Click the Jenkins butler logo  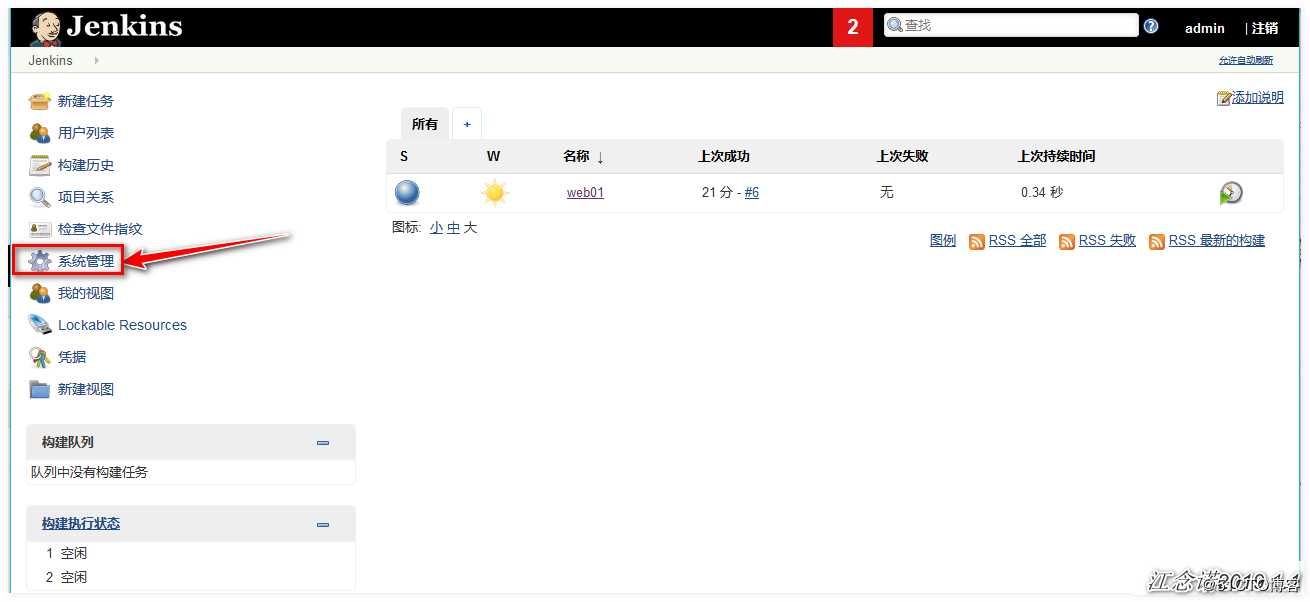click(x=45, y=28)
